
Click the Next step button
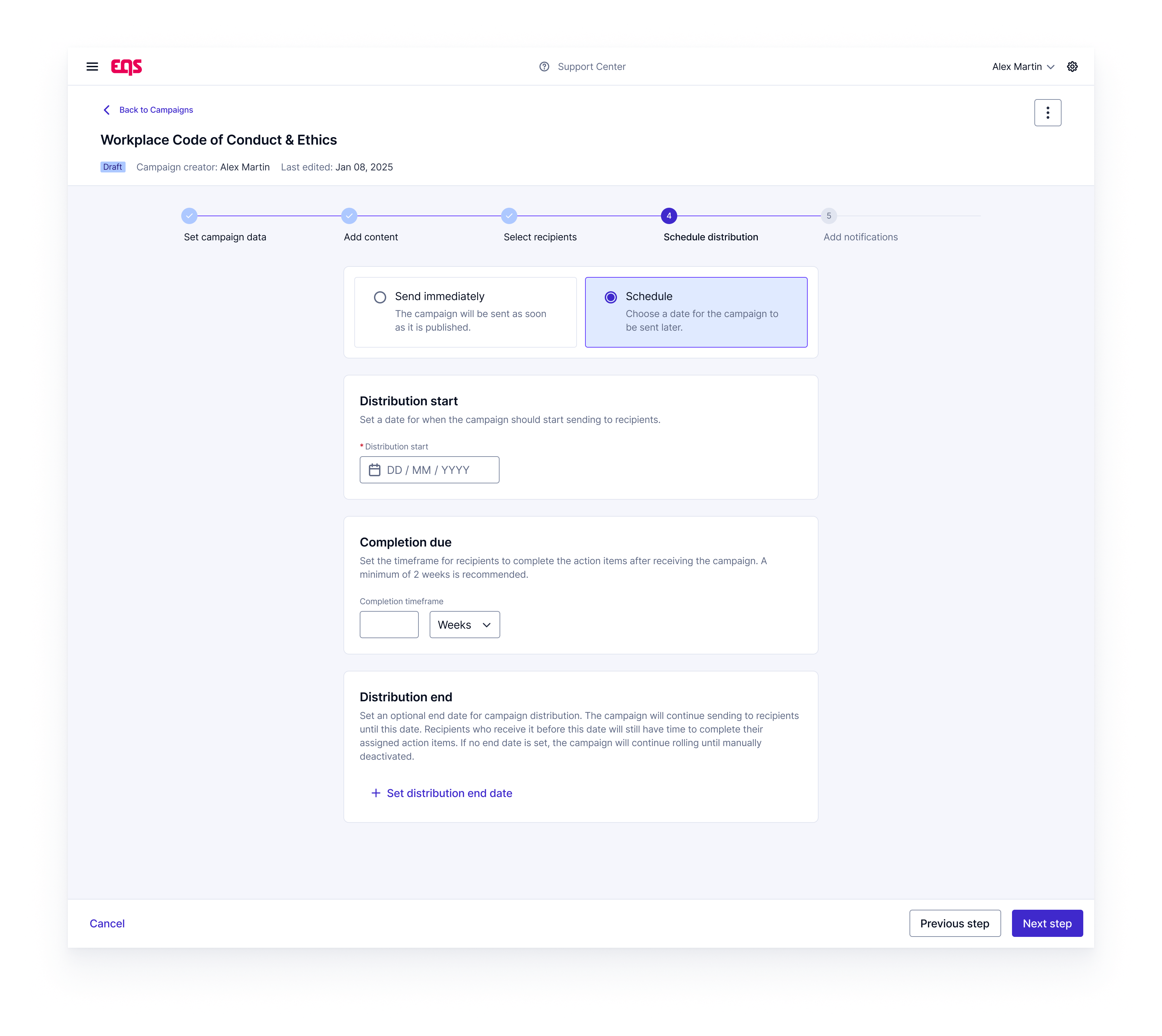[x=1047, y=923]
